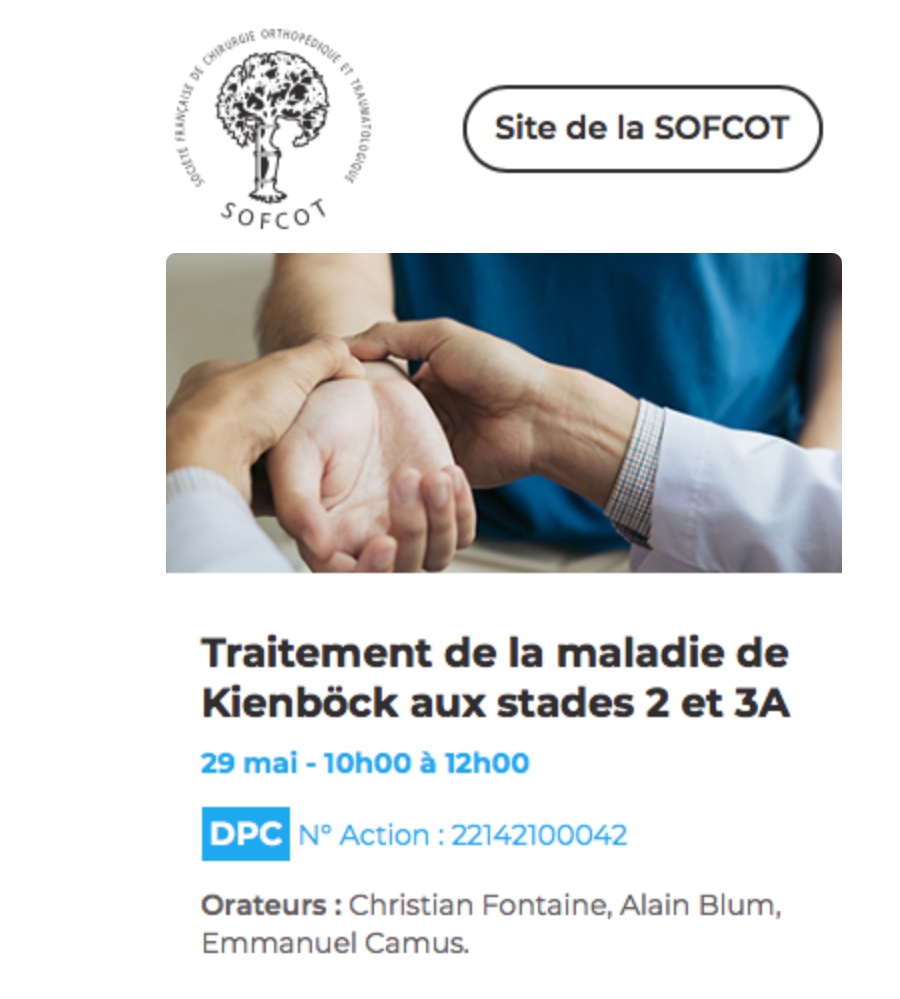Select speaker Emmanuel Camus
The image size is (900, 999).
coord(335,943)
